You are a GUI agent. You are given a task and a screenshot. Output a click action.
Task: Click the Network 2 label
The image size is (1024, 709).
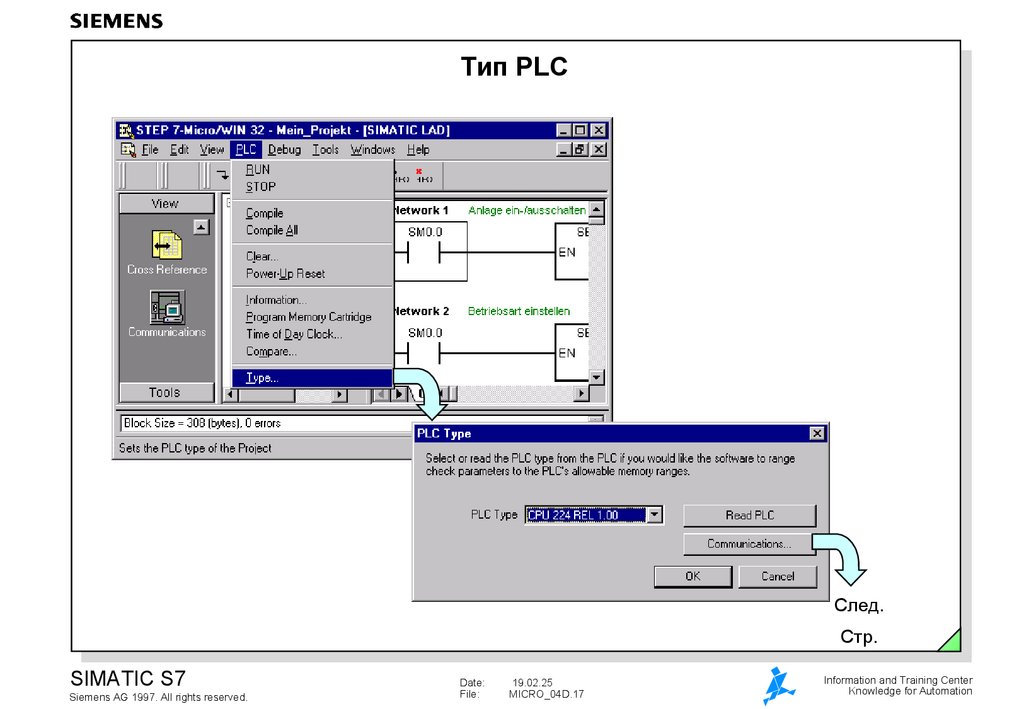[x=421, y=311]
